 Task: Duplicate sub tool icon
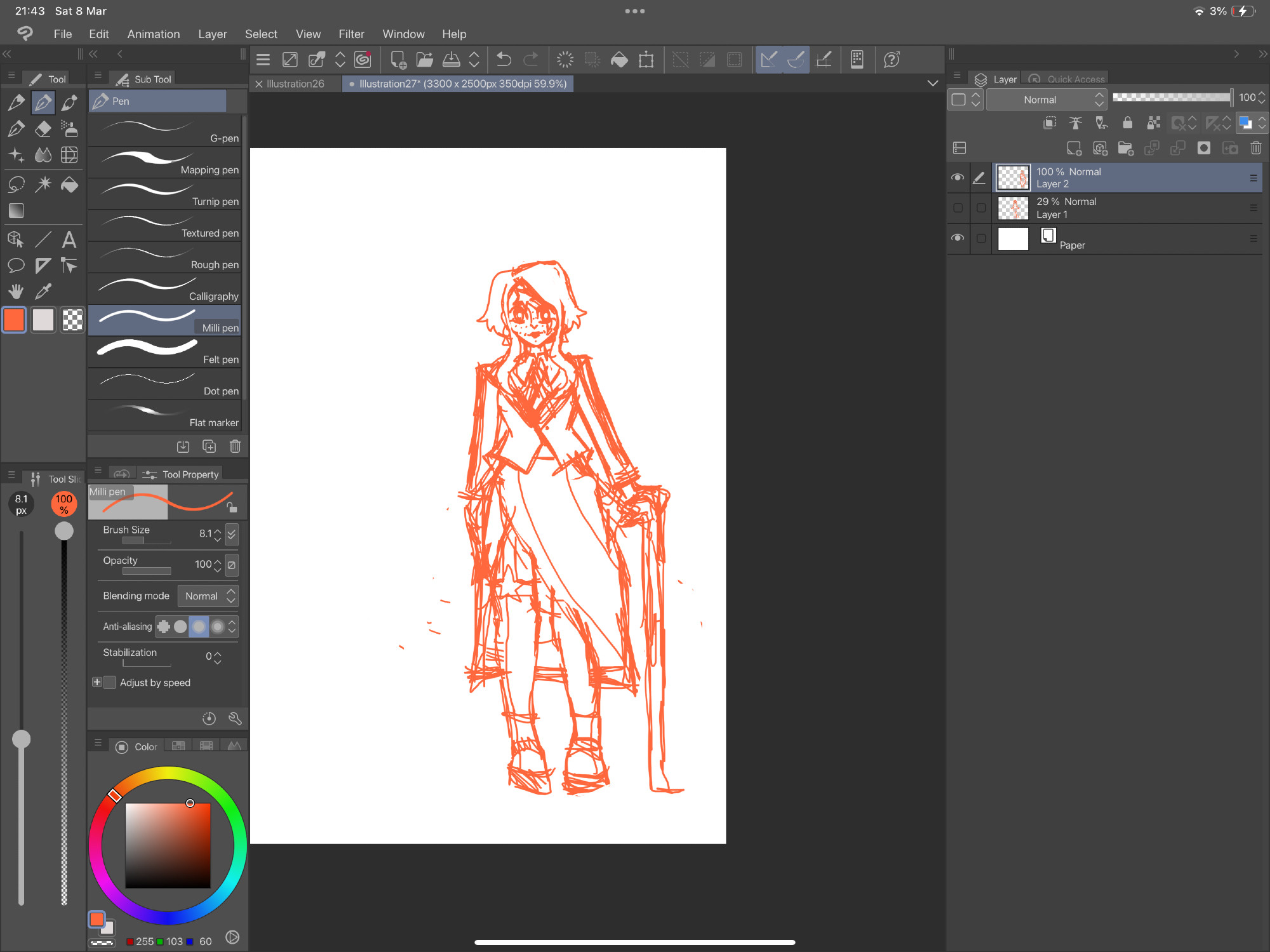(209, 446)
